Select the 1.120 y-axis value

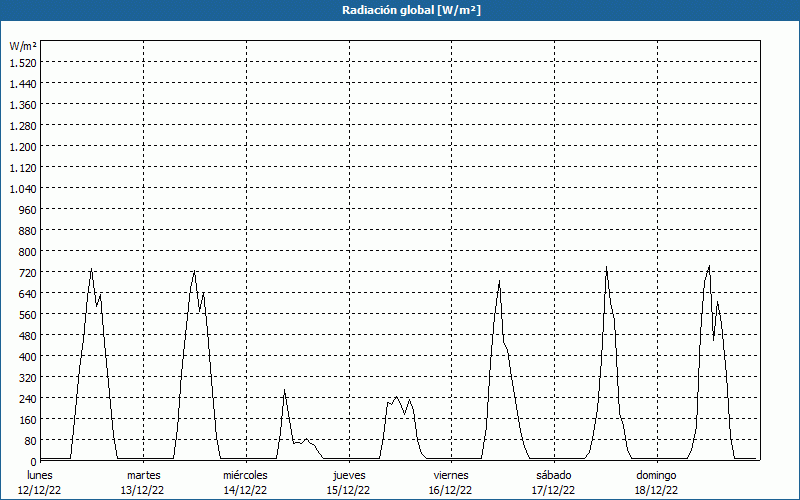pos(23,167)
